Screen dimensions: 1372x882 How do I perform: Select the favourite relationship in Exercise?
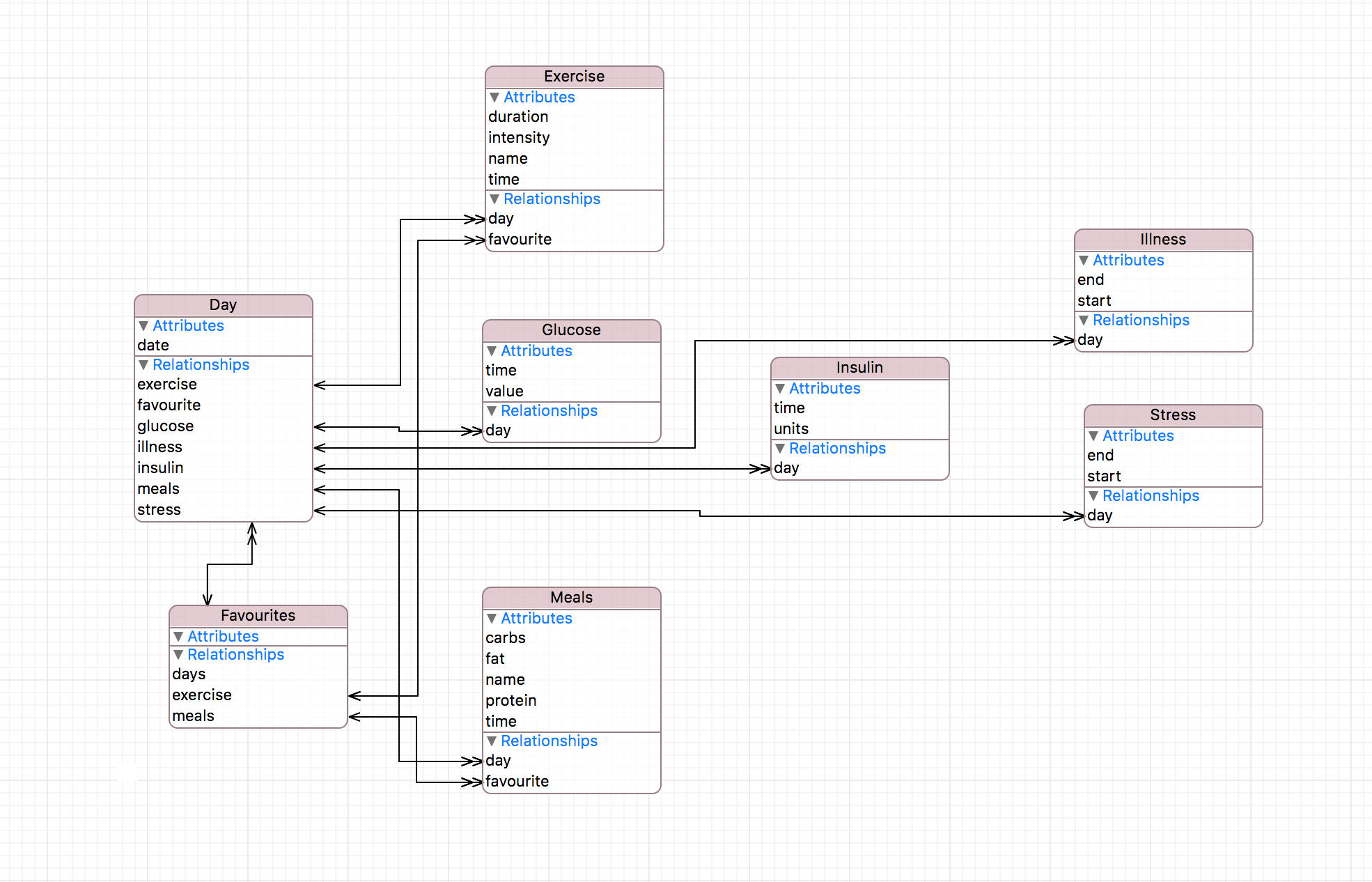(520, 239)
